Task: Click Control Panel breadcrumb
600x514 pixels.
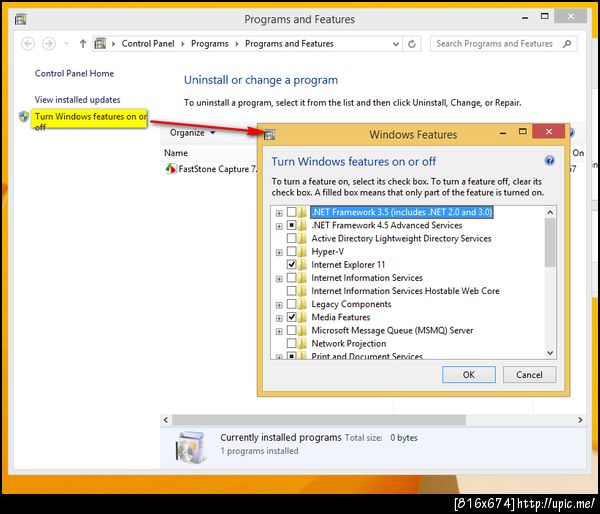Action: 148,44
